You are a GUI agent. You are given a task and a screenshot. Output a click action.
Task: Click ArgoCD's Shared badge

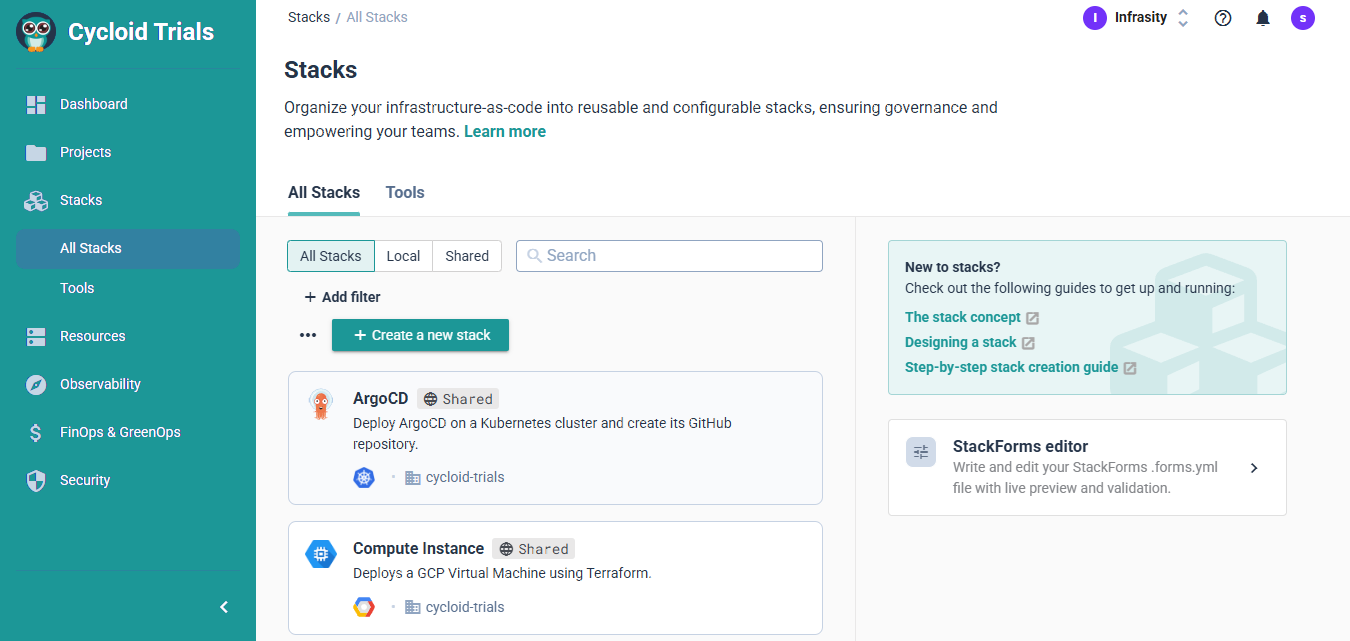coord(458,398)
